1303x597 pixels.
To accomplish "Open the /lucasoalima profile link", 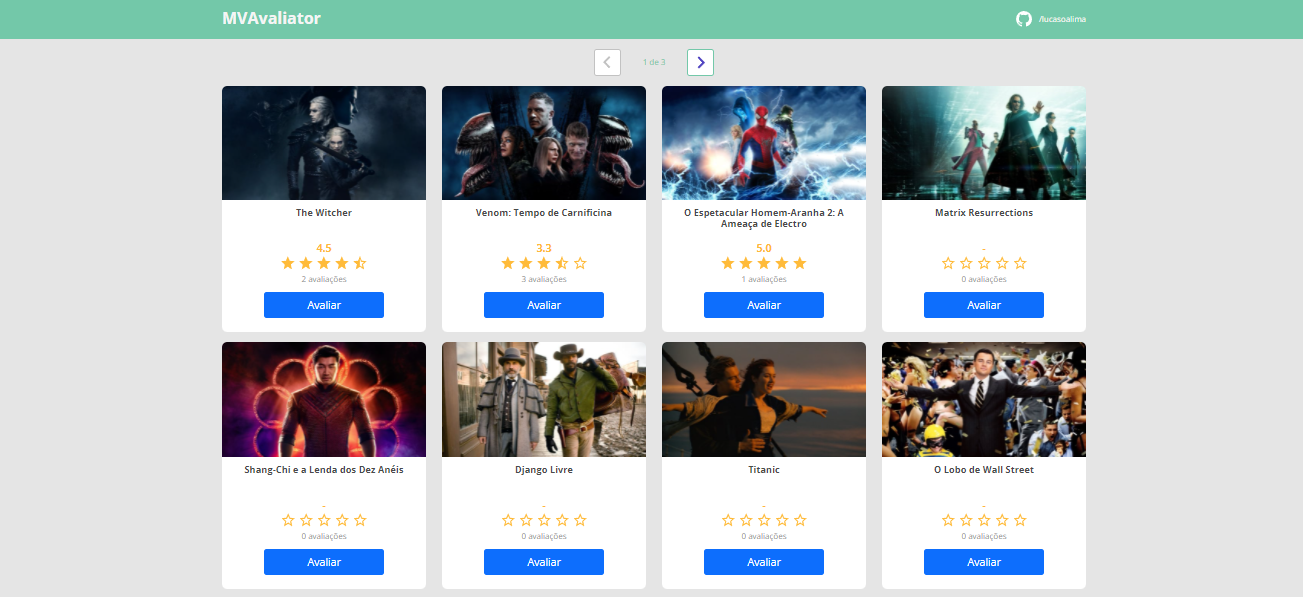I will click(x=1062, y=20).
